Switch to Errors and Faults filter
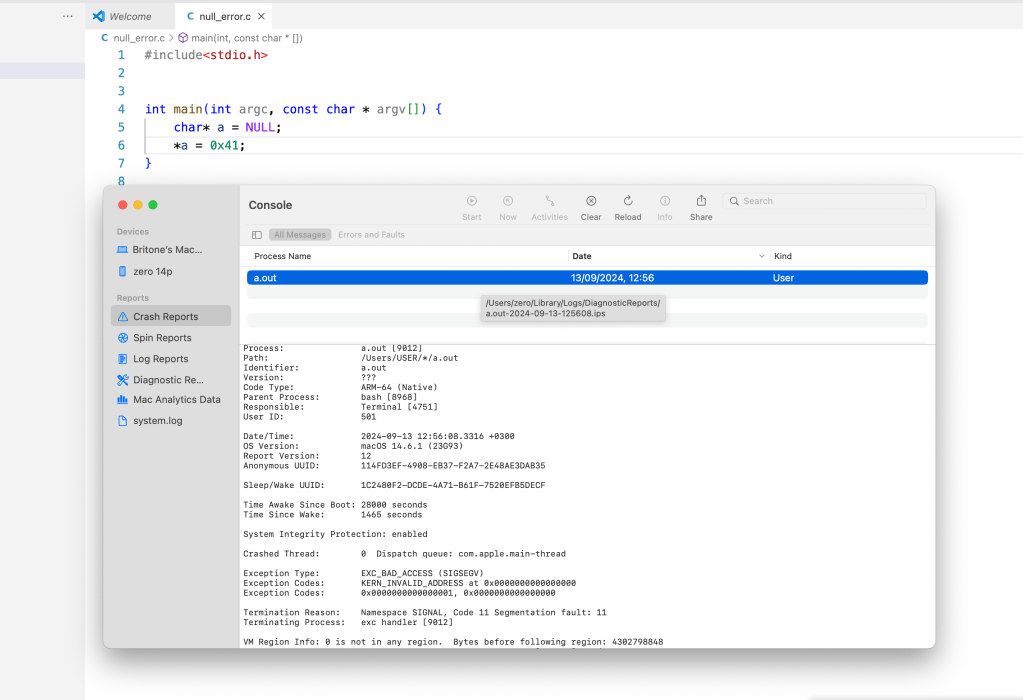 click(x=371, y=235)
